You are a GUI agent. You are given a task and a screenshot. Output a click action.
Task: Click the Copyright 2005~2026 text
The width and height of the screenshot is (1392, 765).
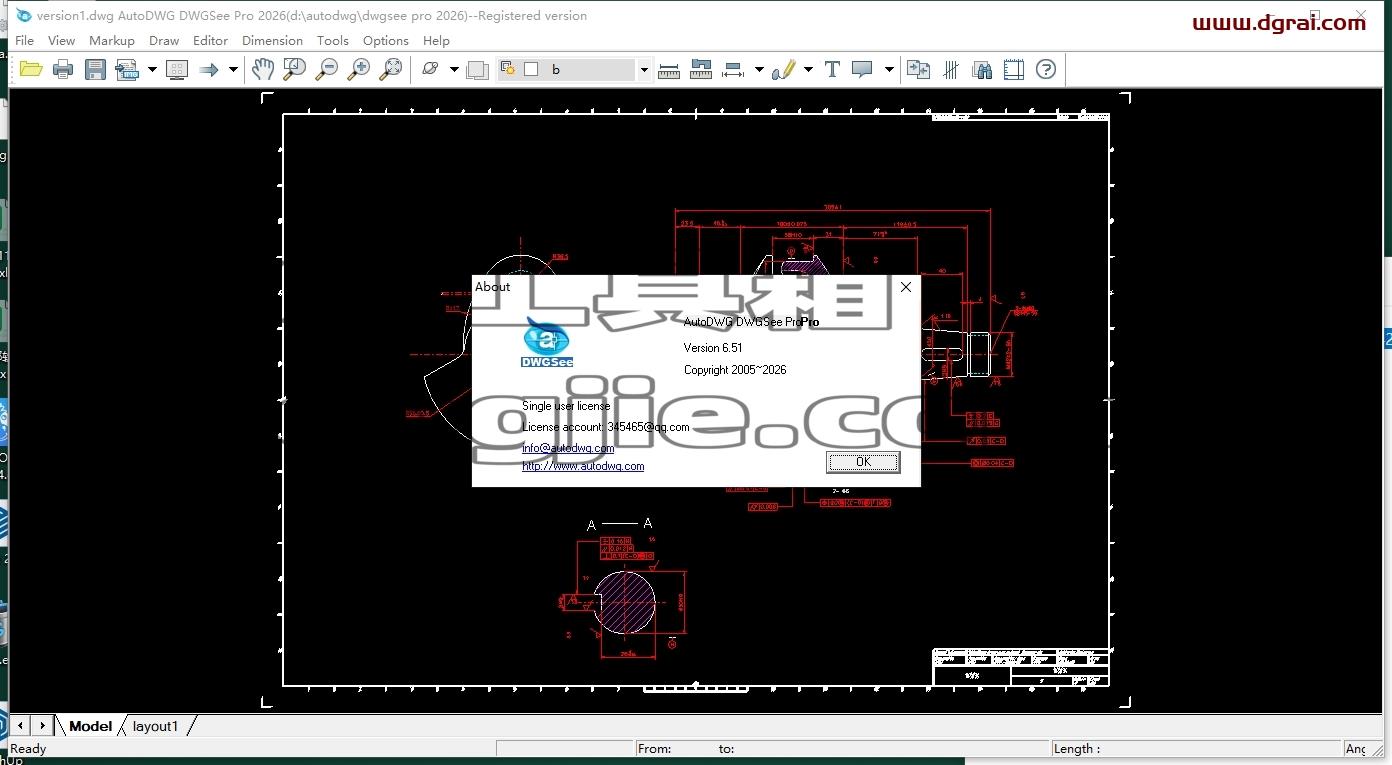pos(735,370)
